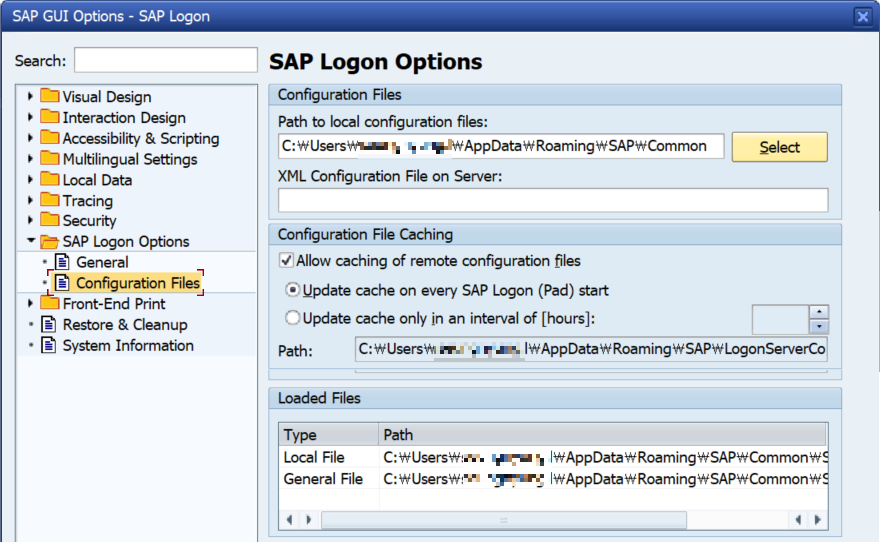Select the Tracing tree label
This screenshot has width=882, height=546.
click(88, 201)
